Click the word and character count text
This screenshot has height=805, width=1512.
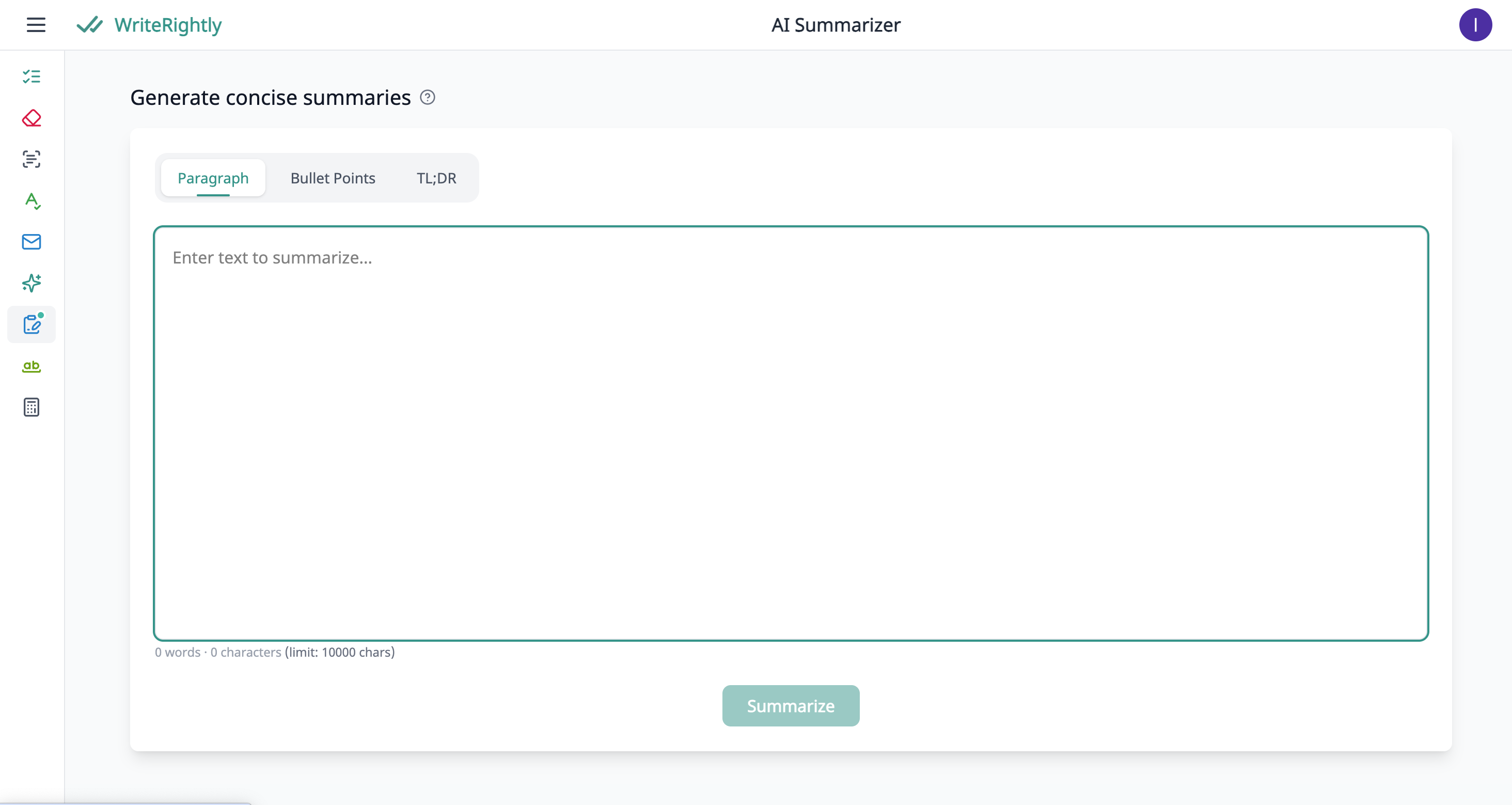pos(275,653)
